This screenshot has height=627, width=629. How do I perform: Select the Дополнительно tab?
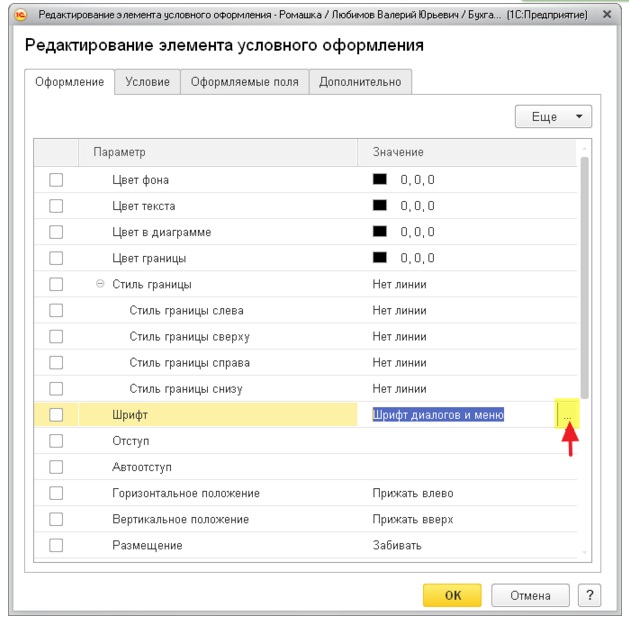pos(360,82)
